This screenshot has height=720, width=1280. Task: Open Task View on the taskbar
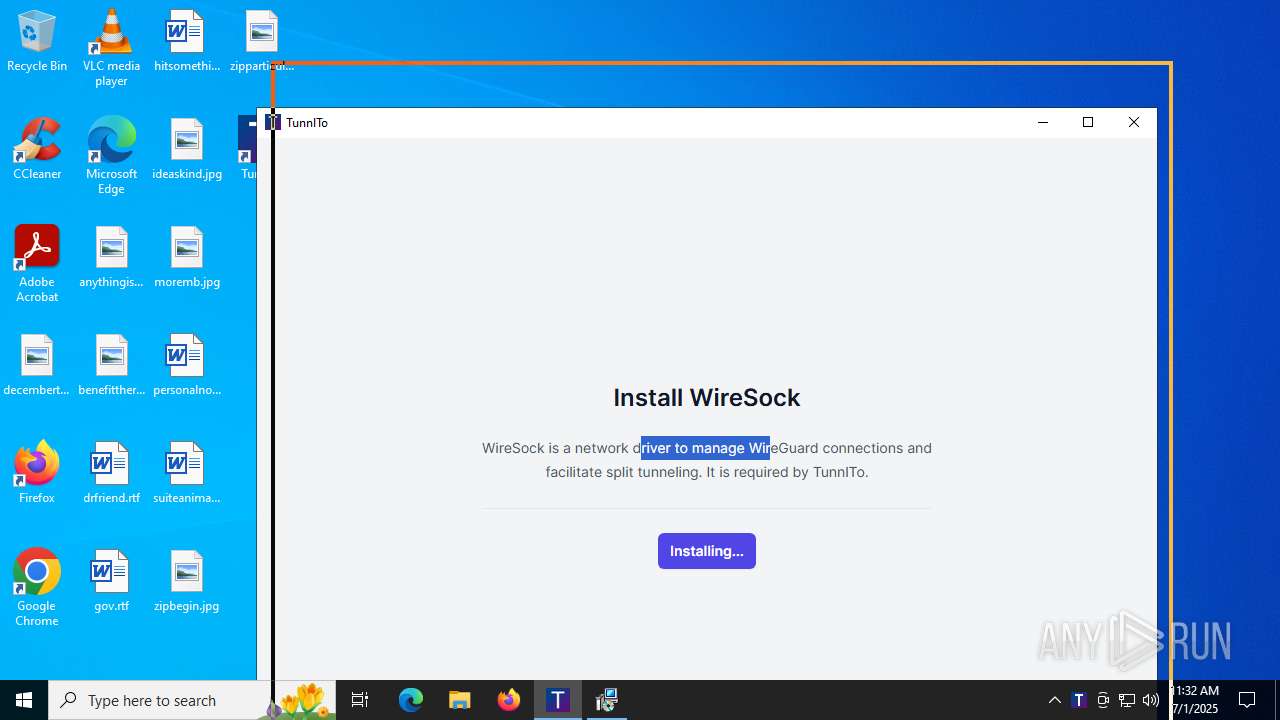pos(360,700)
